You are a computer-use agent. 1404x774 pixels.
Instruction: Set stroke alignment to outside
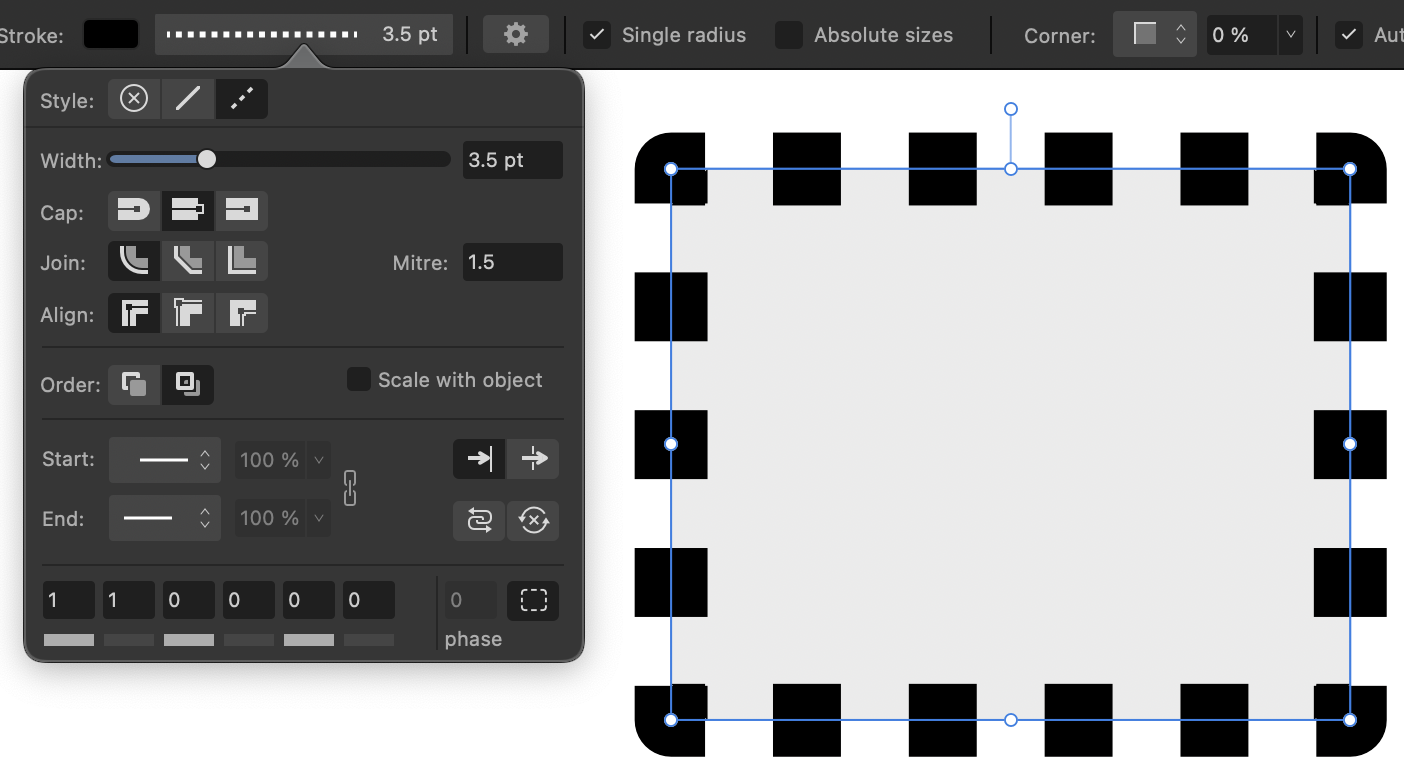click(241, 313)
